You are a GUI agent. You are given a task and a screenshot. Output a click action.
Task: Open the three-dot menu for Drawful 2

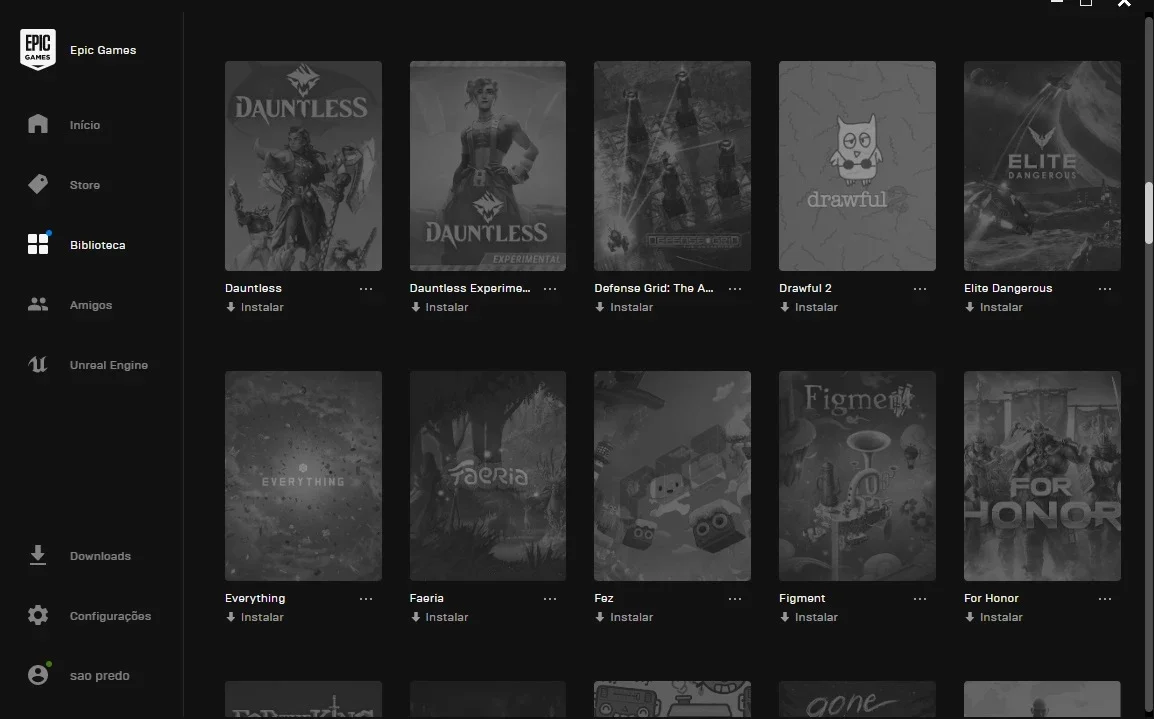tap(920, 288)
